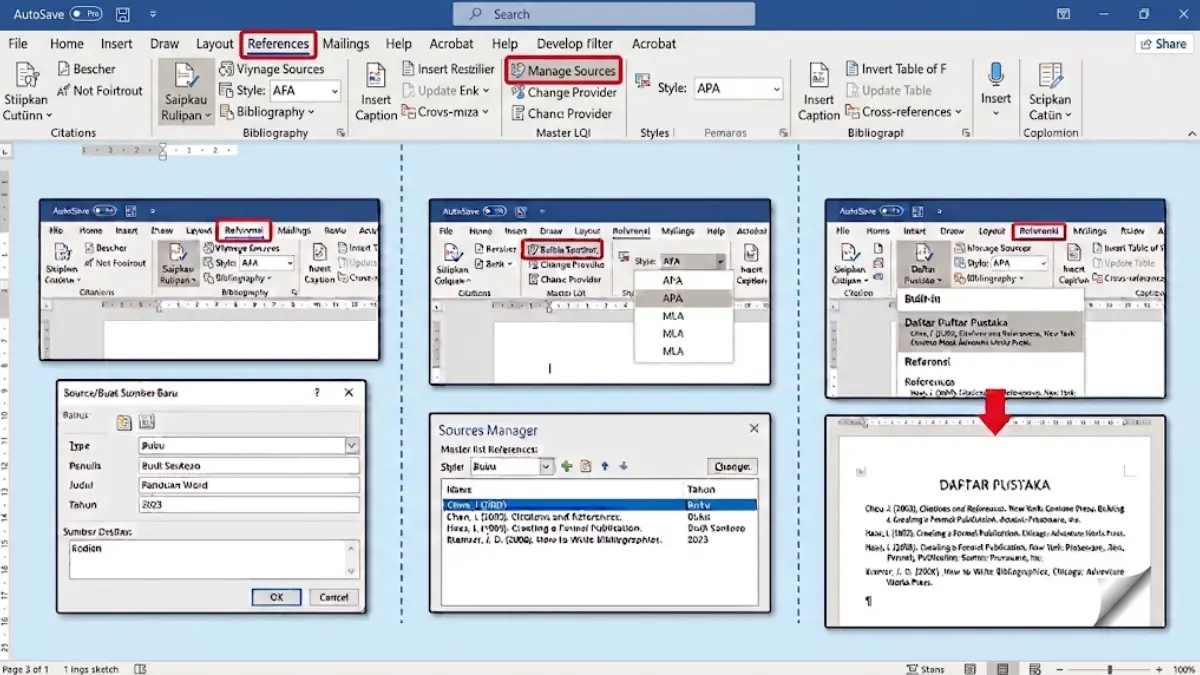Click the Save disk icon in title bar

(123, 15)
